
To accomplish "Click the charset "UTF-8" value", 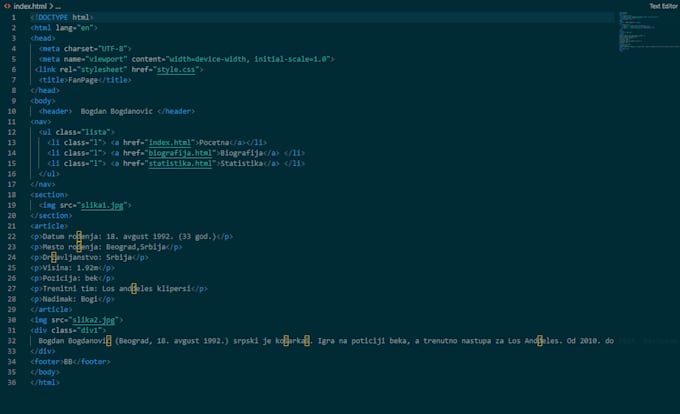I will 113,49.
